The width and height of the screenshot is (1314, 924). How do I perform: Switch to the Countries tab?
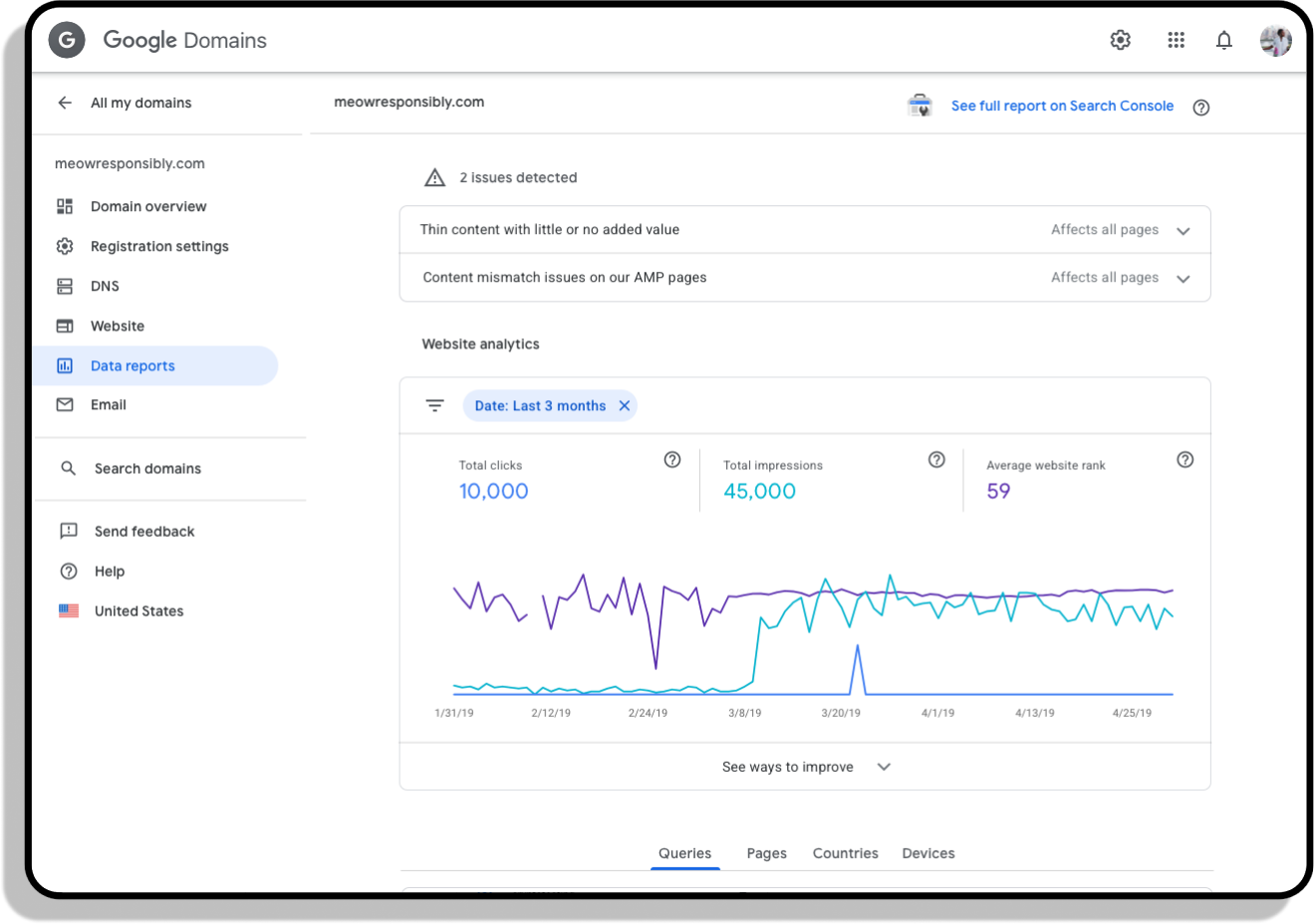coord(846,853)
